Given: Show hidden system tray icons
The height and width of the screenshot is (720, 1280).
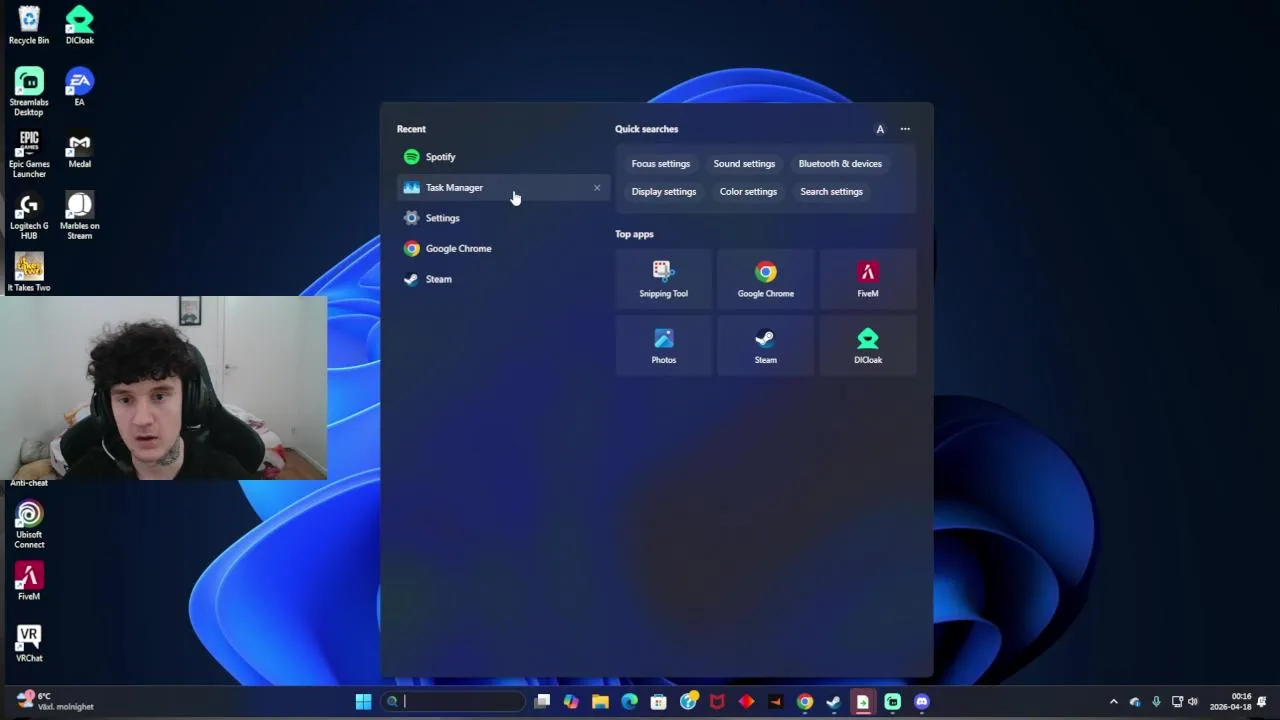Looking at the screenshot, I should pyautogui.click(x=1114, y=702).
